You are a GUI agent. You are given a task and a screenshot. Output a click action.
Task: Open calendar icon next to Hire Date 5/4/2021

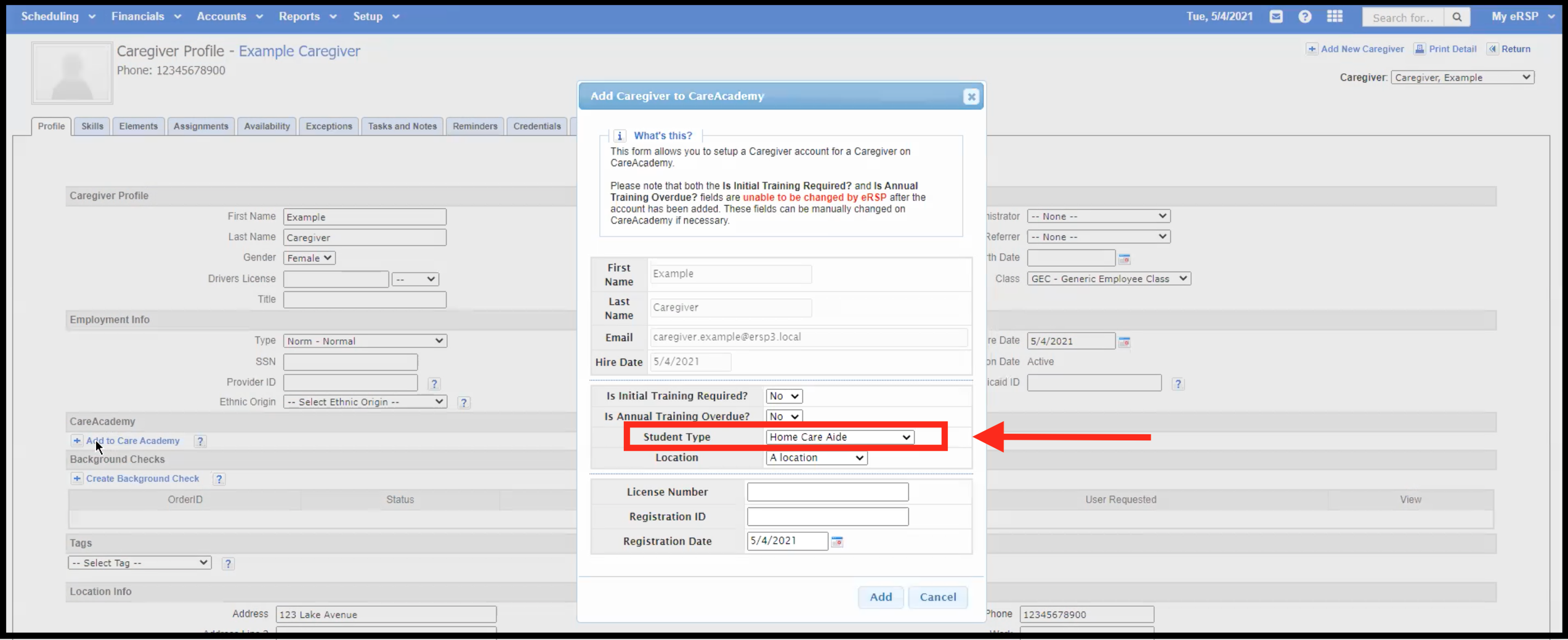tap(1124, 342)
